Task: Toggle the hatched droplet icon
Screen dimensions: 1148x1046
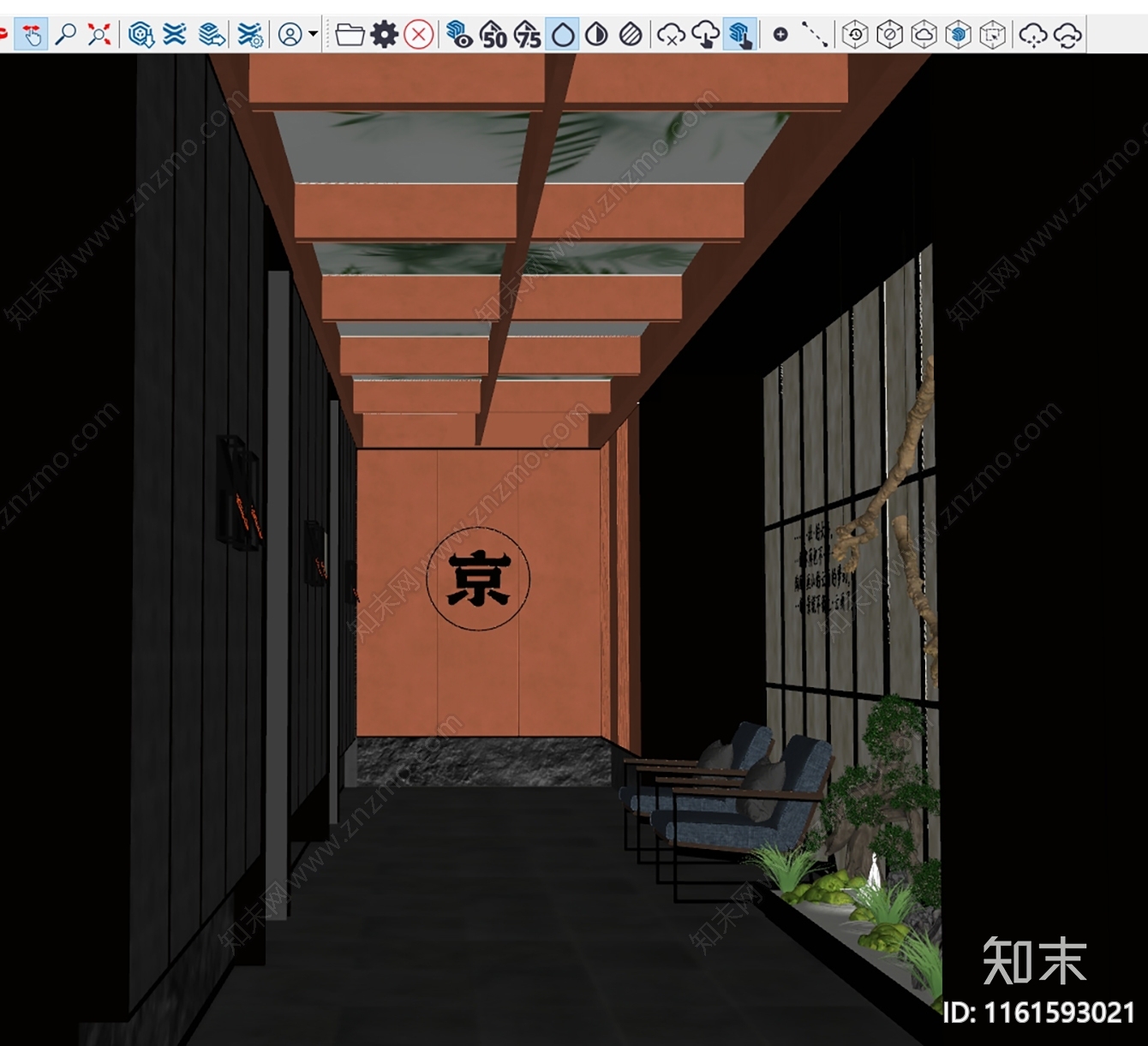Action: tap(631, 34)
